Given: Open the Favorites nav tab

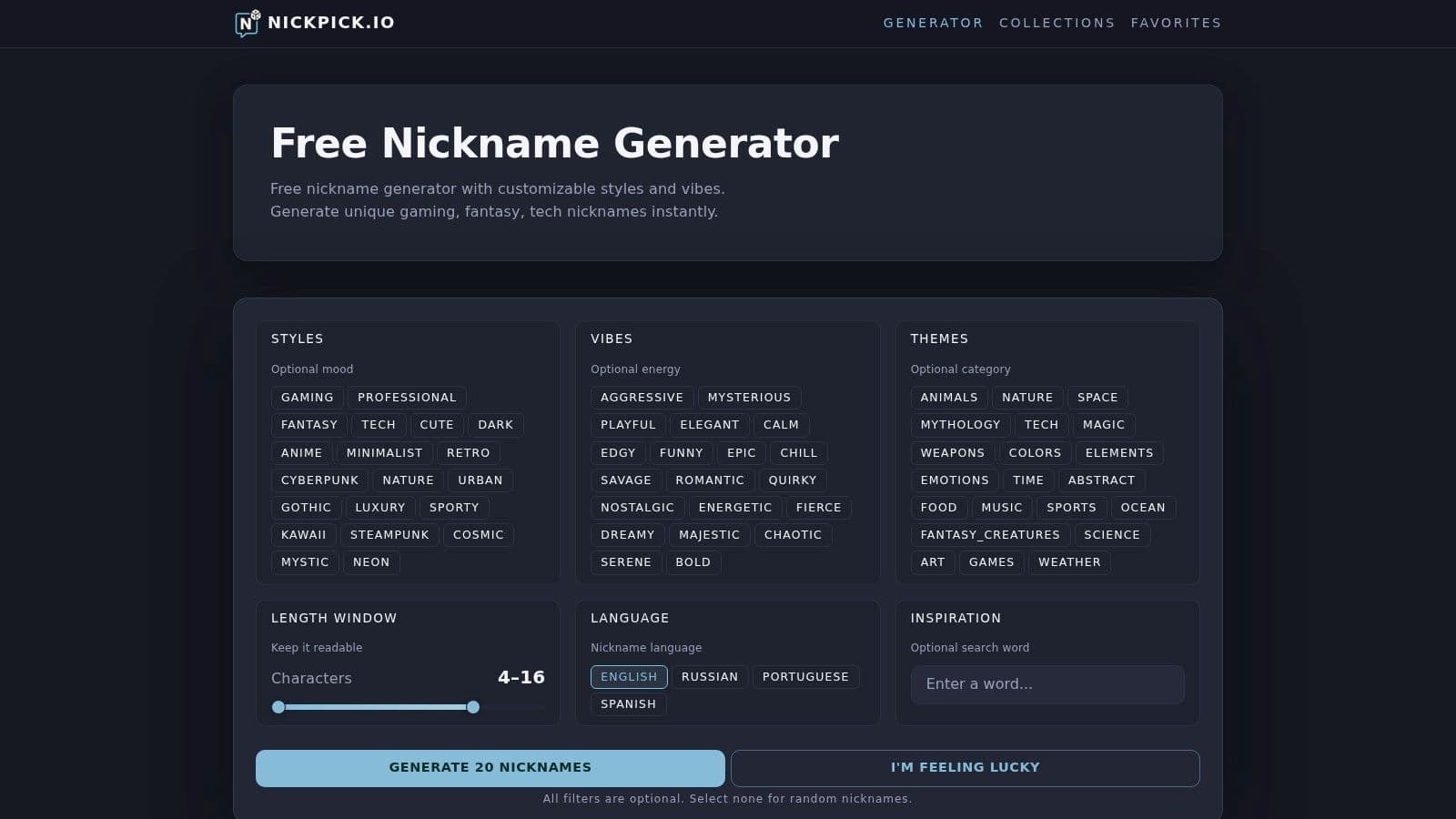Looking at the screenshot, I should (1176, 23).
